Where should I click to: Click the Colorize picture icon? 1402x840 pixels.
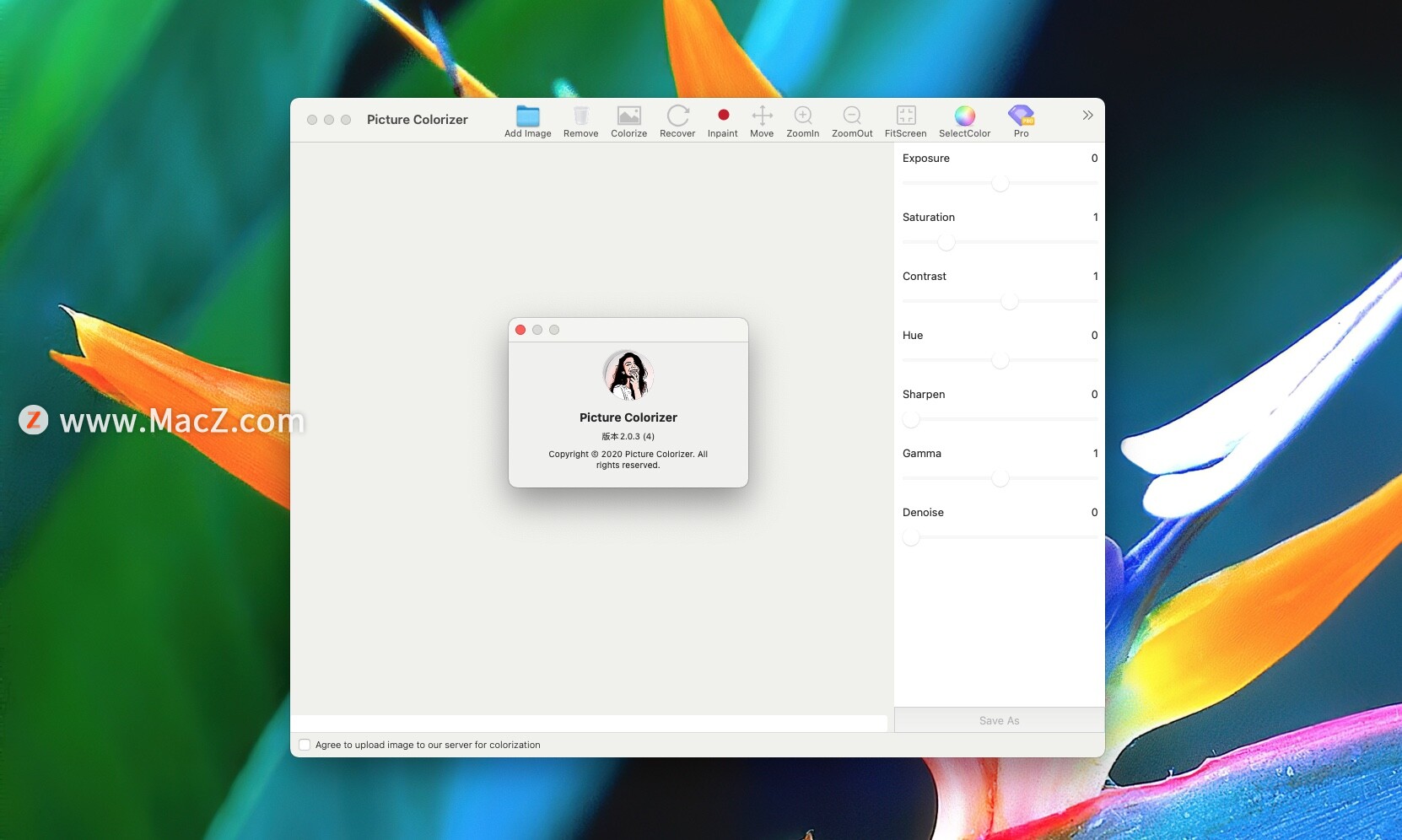(x=629, y=116)
